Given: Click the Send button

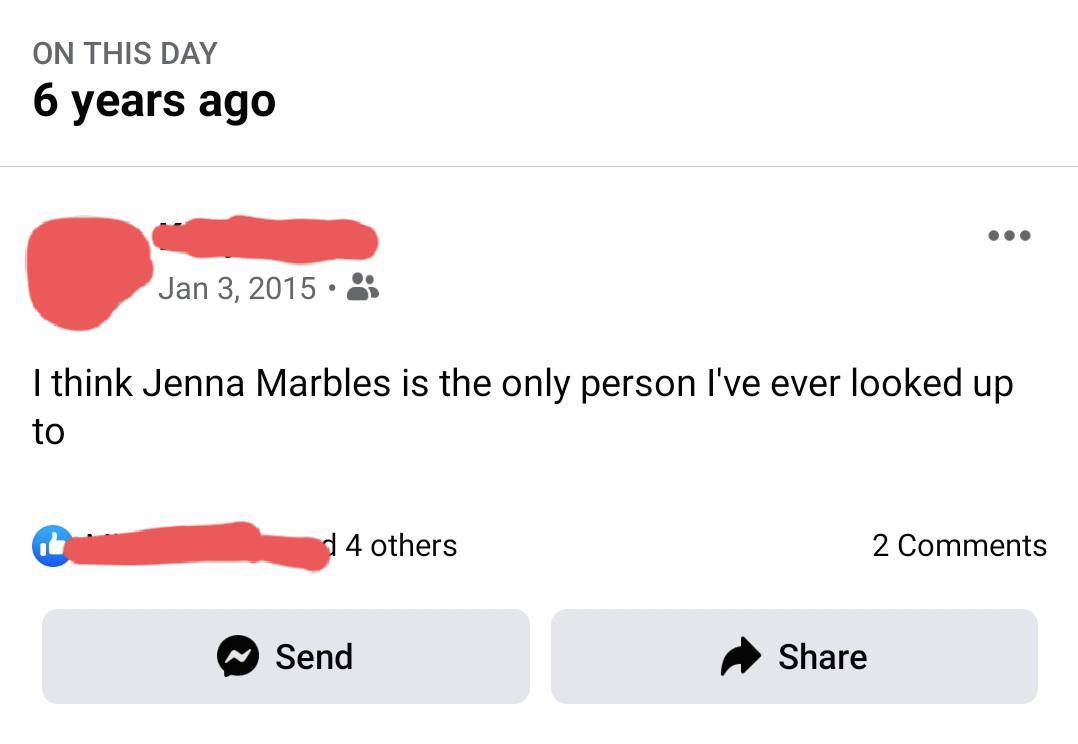Looking at the screenshot, I should click(x=286, y=657).
